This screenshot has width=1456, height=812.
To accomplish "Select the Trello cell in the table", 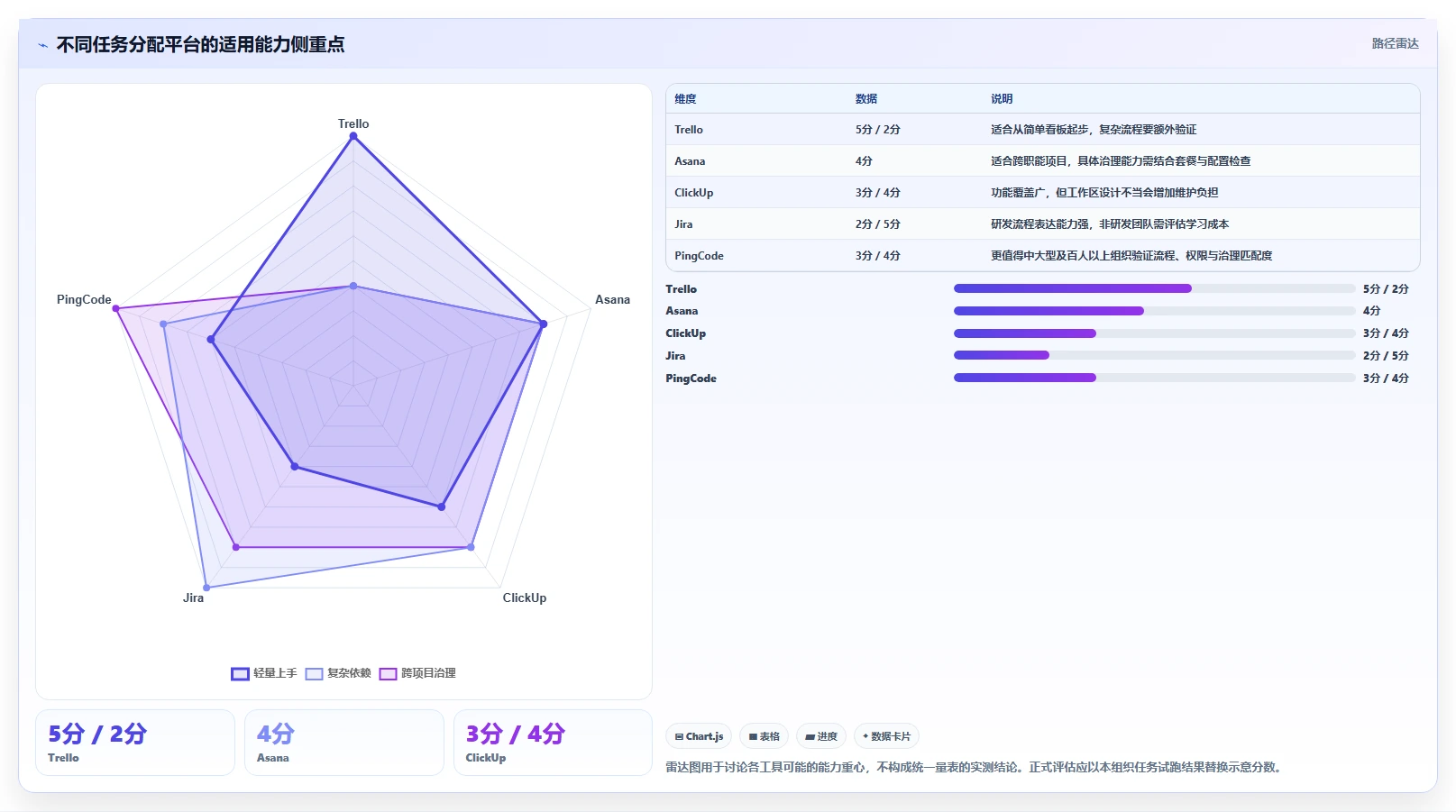I will [689, 130].
